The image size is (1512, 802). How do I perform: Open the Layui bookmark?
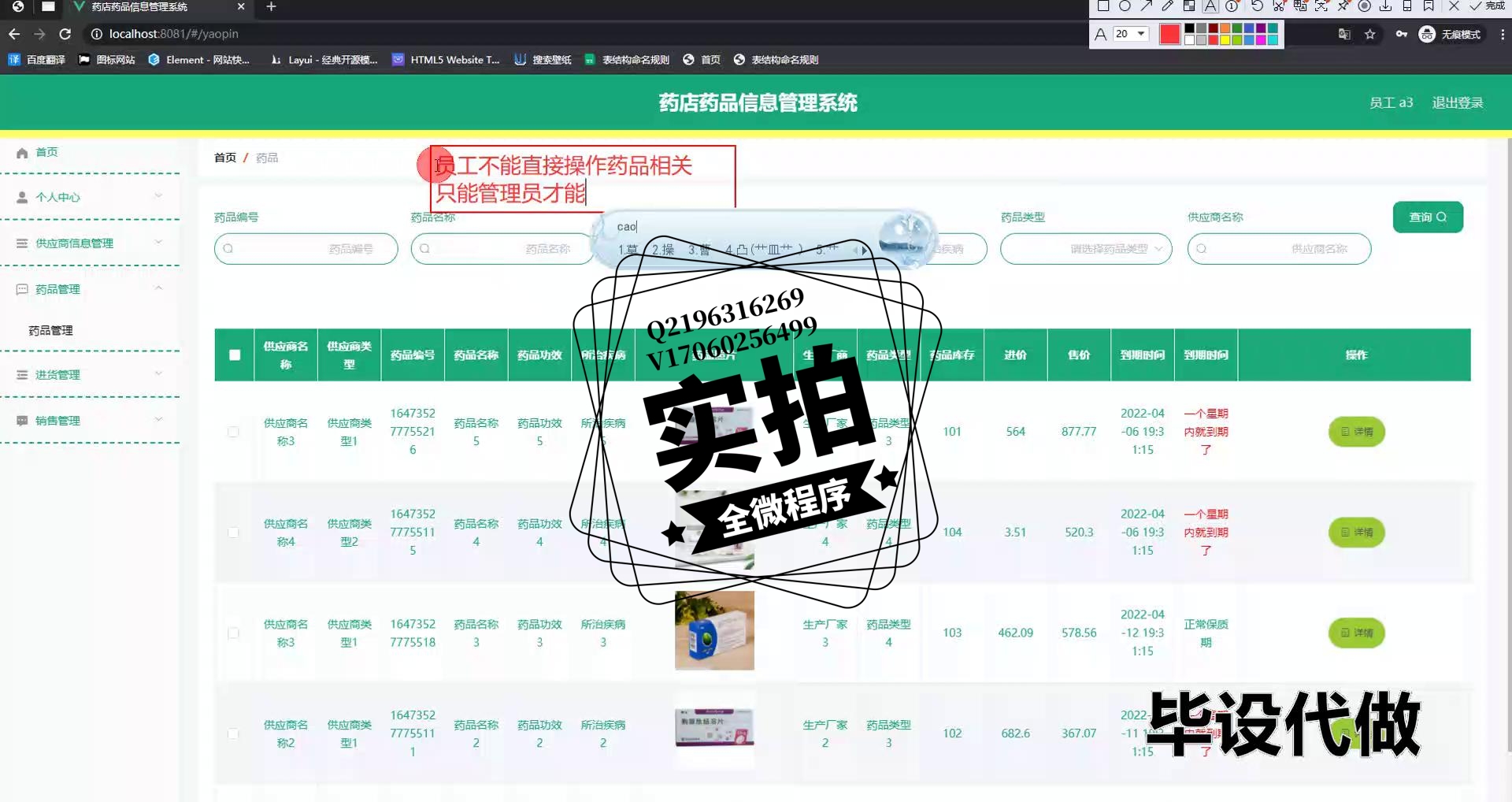click(324, 60)
